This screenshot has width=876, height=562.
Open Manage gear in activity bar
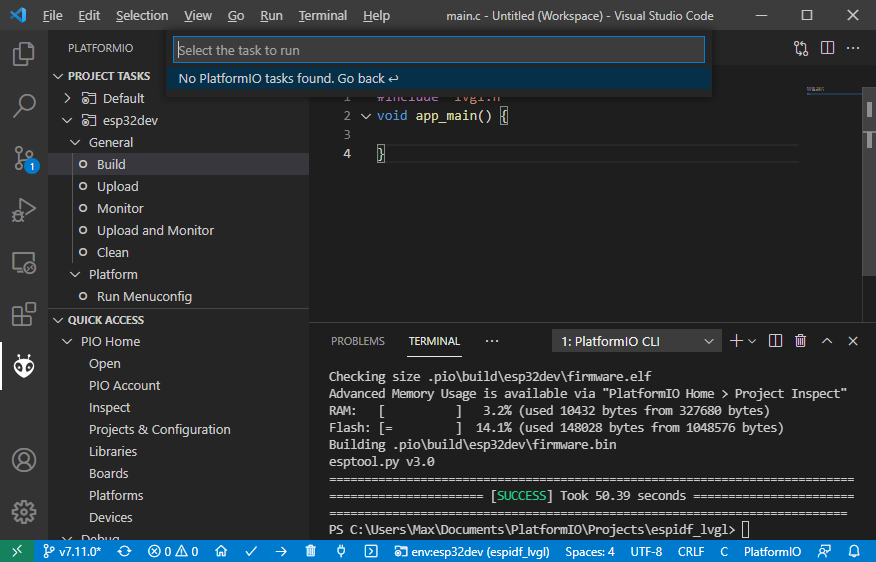pyautogui.click(x=23, y=512)
